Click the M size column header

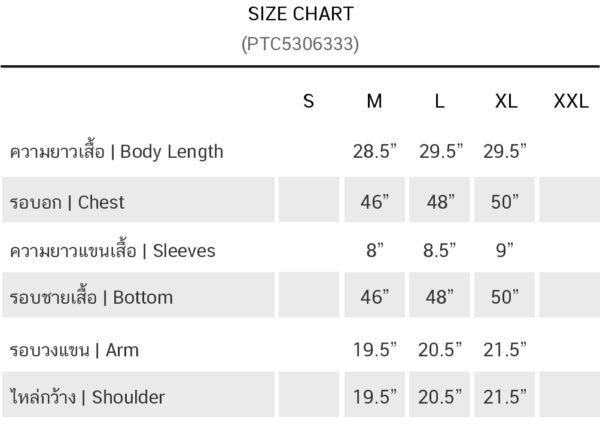point(374,101)
